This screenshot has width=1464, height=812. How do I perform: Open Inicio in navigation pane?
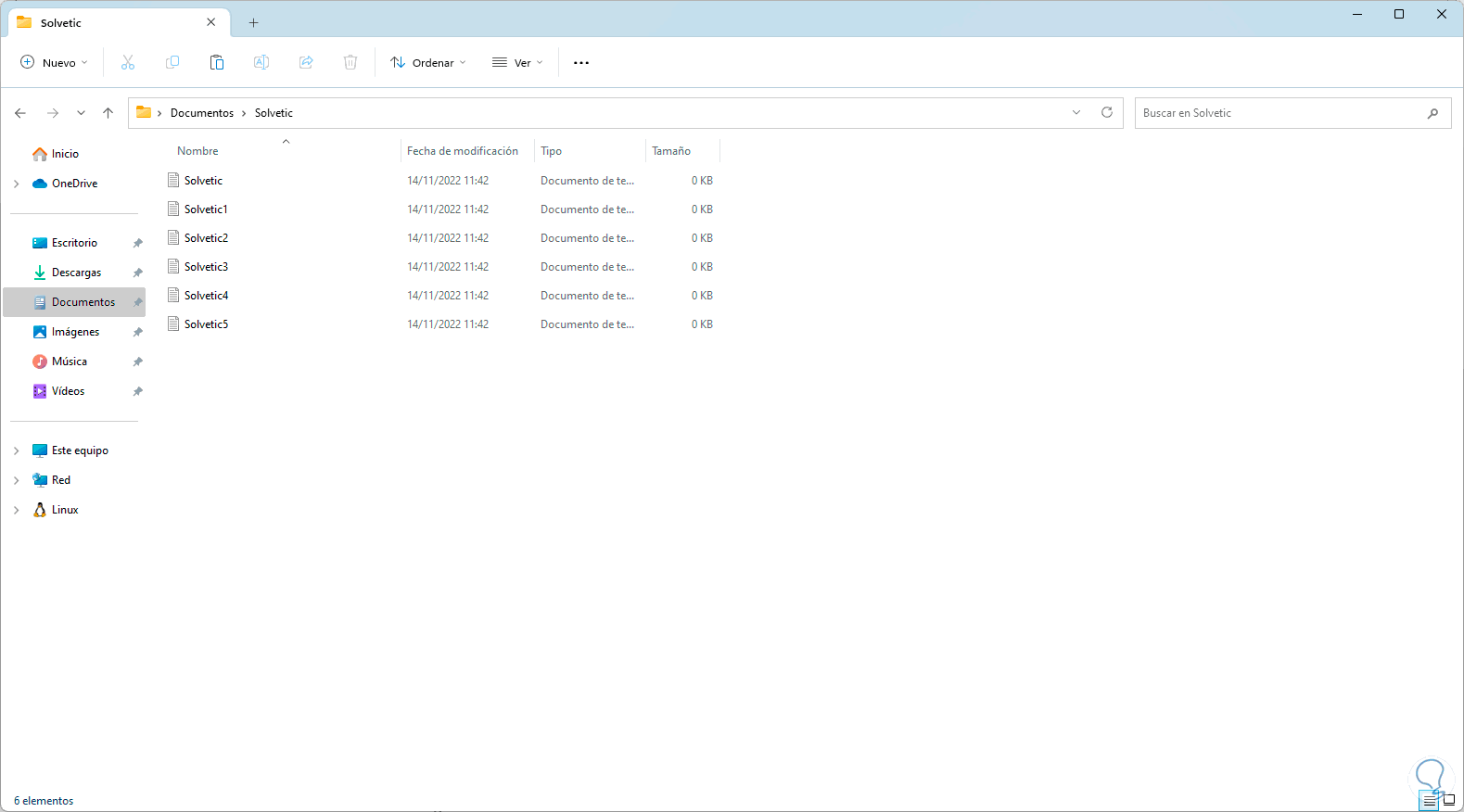65,154
